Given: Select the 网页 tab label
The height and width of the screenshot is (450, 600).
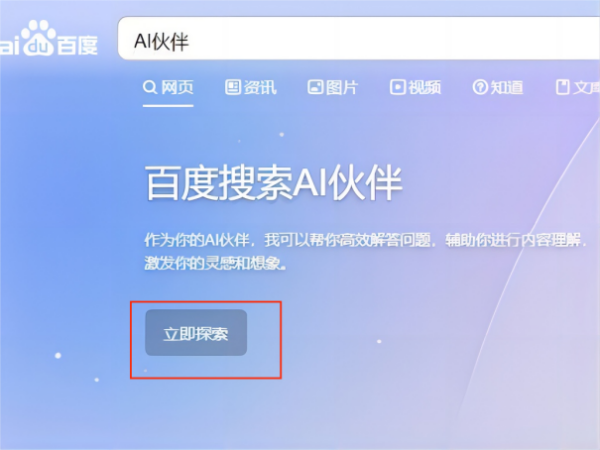Looking at the screenshot, I should point(177,88).
